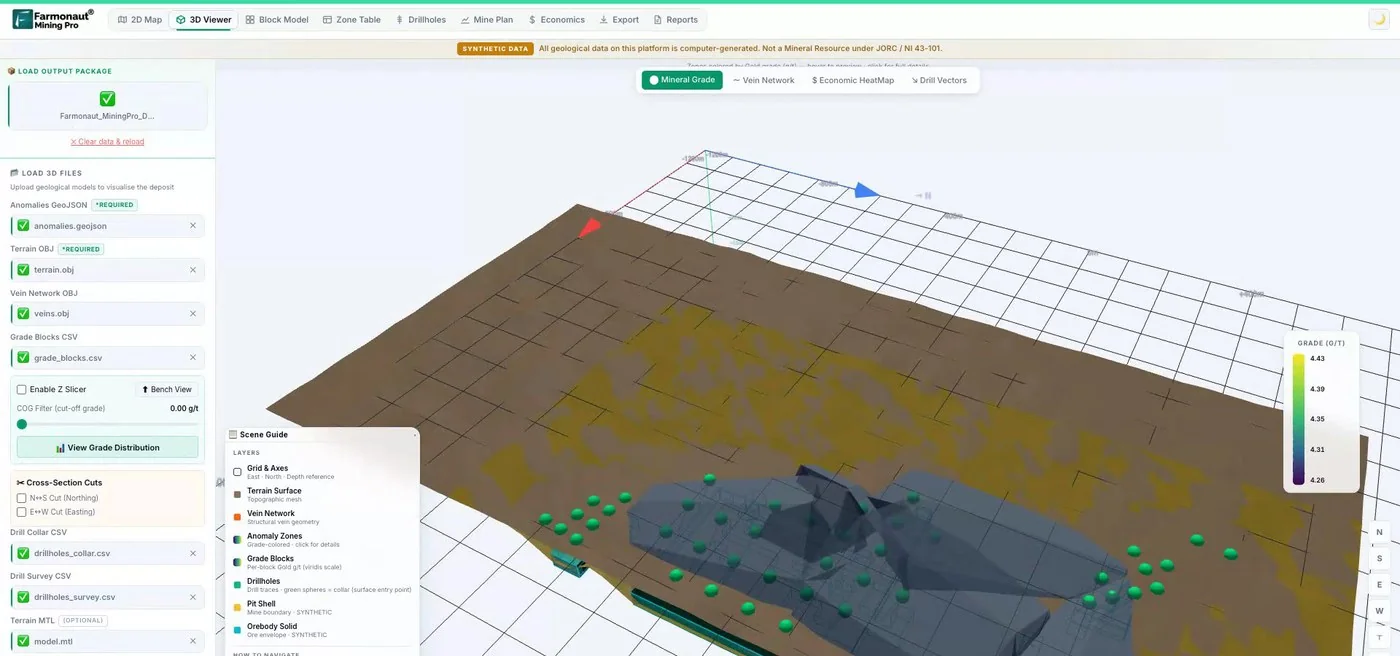Click the red axis arrow marker

point(590,227)
